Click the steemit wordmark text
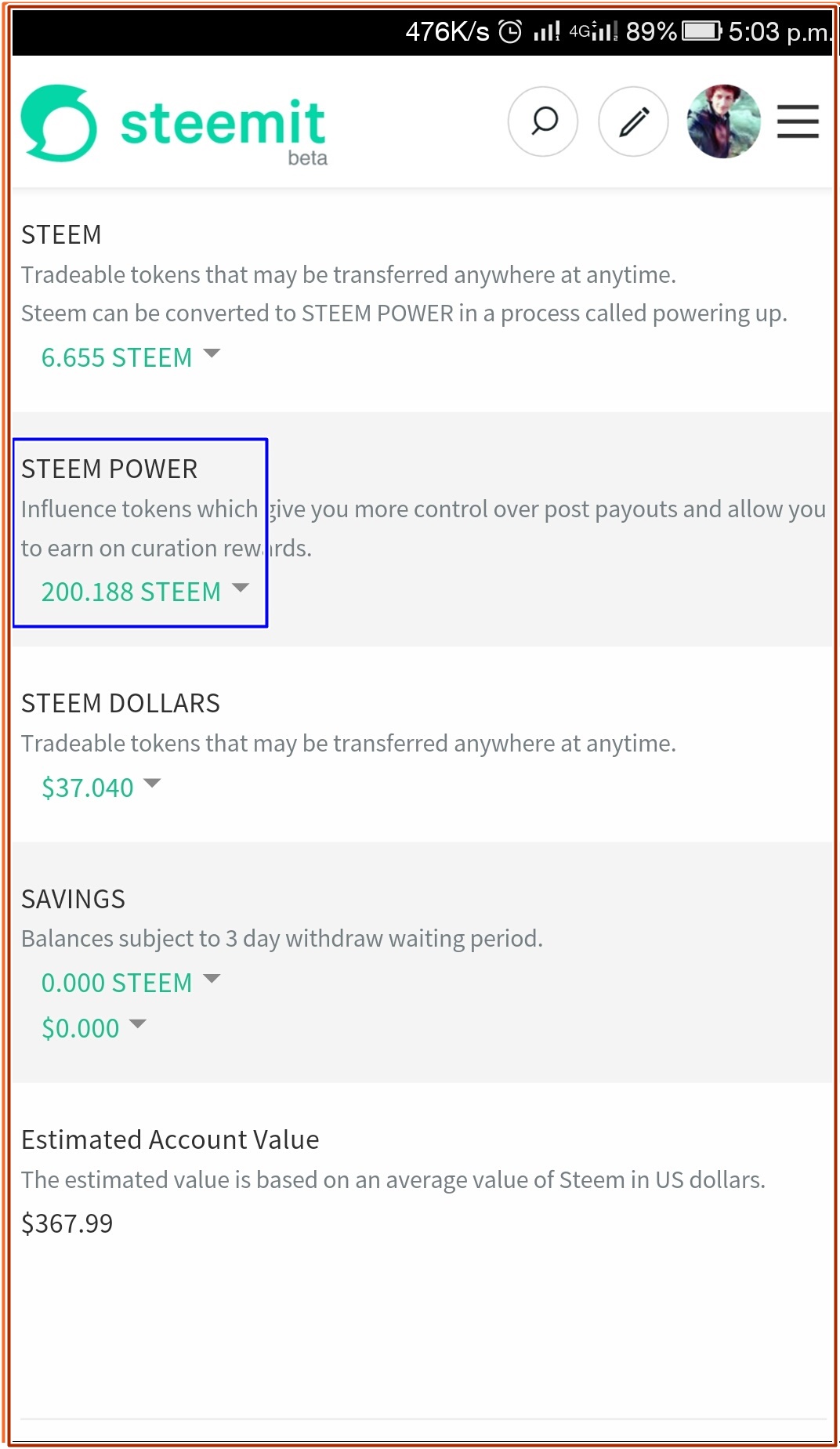Image resolution: width=840 pixels, height=1449 pixels. 223,123
